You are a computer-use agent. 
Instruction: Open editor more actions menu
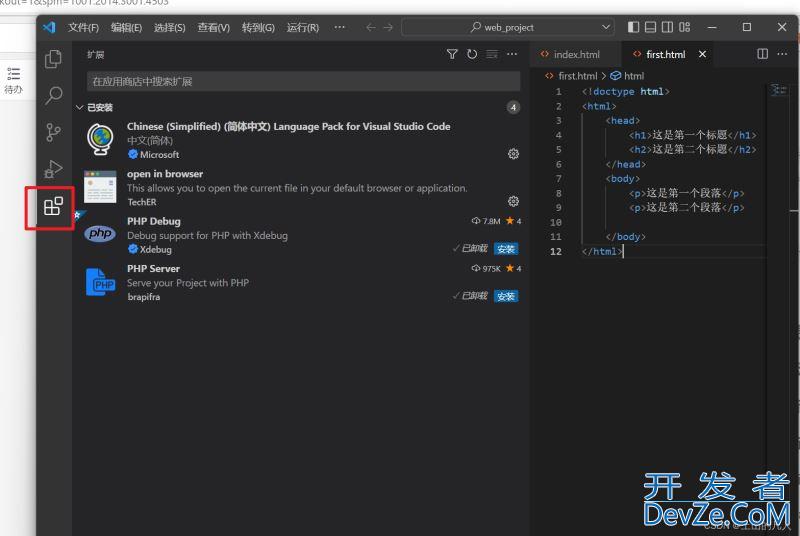[x=782, y=54]
